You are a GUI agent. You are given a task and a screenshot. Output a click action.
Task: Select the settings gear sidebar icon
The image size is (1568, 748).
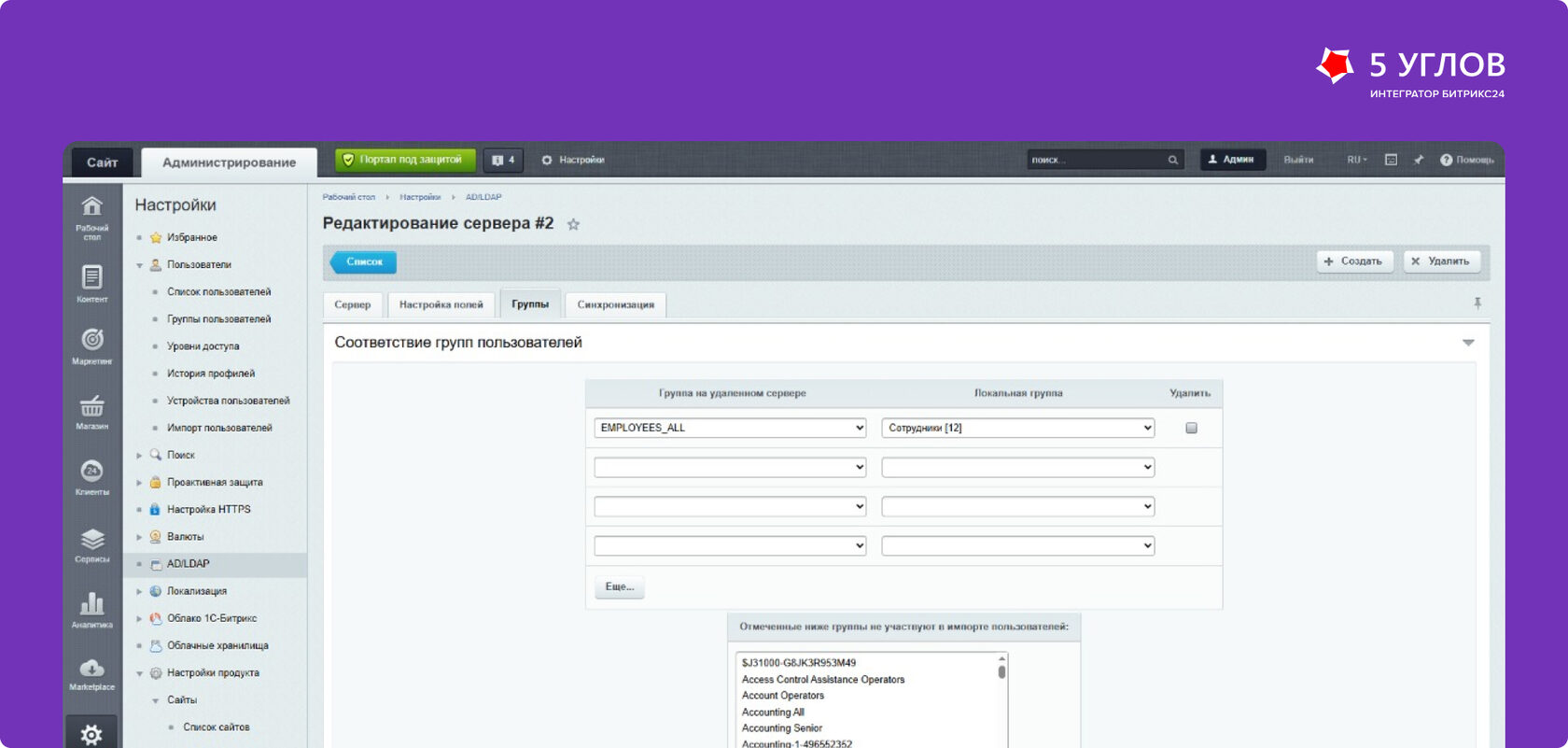click(x=91, y=734)
